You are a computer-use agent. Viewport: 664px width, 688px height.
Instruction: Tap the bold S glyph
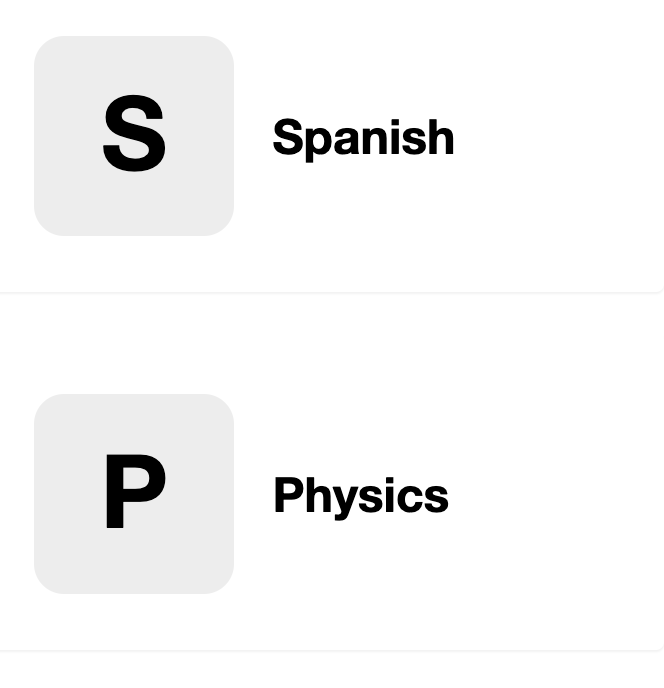pyautogui.click(x=134, y=133)
